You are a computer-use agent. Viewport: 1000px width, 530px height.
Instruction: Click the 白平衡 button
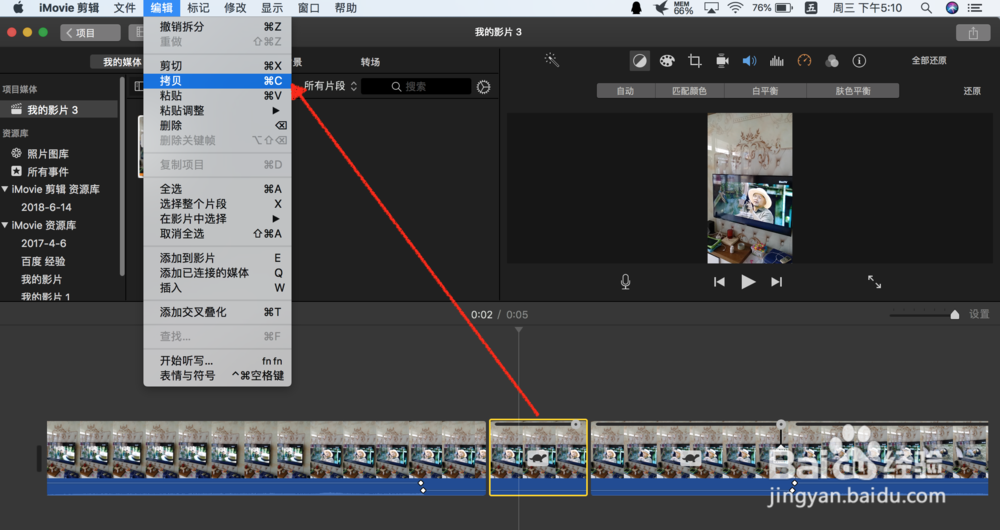coord(765,91)
